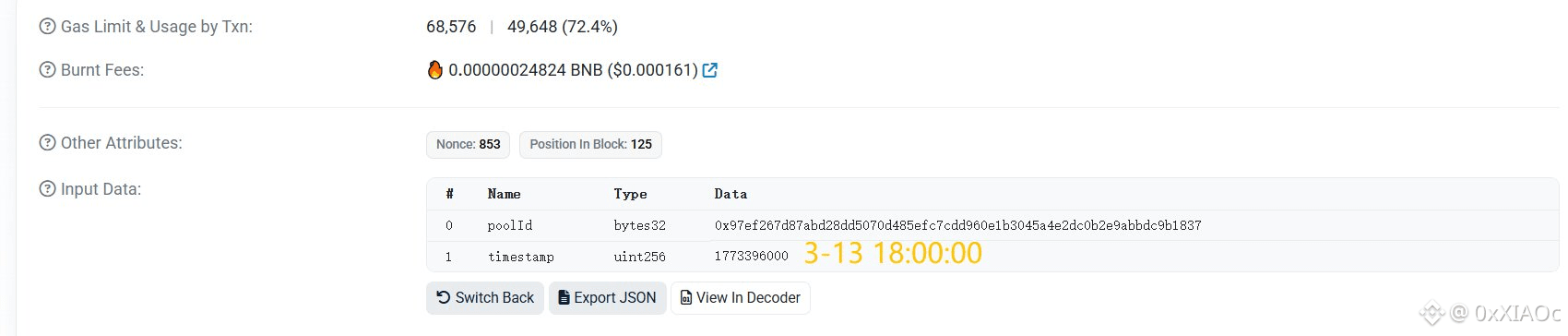Click the Name column header
Screen dimensions: 1568x336
coord(505,194)
